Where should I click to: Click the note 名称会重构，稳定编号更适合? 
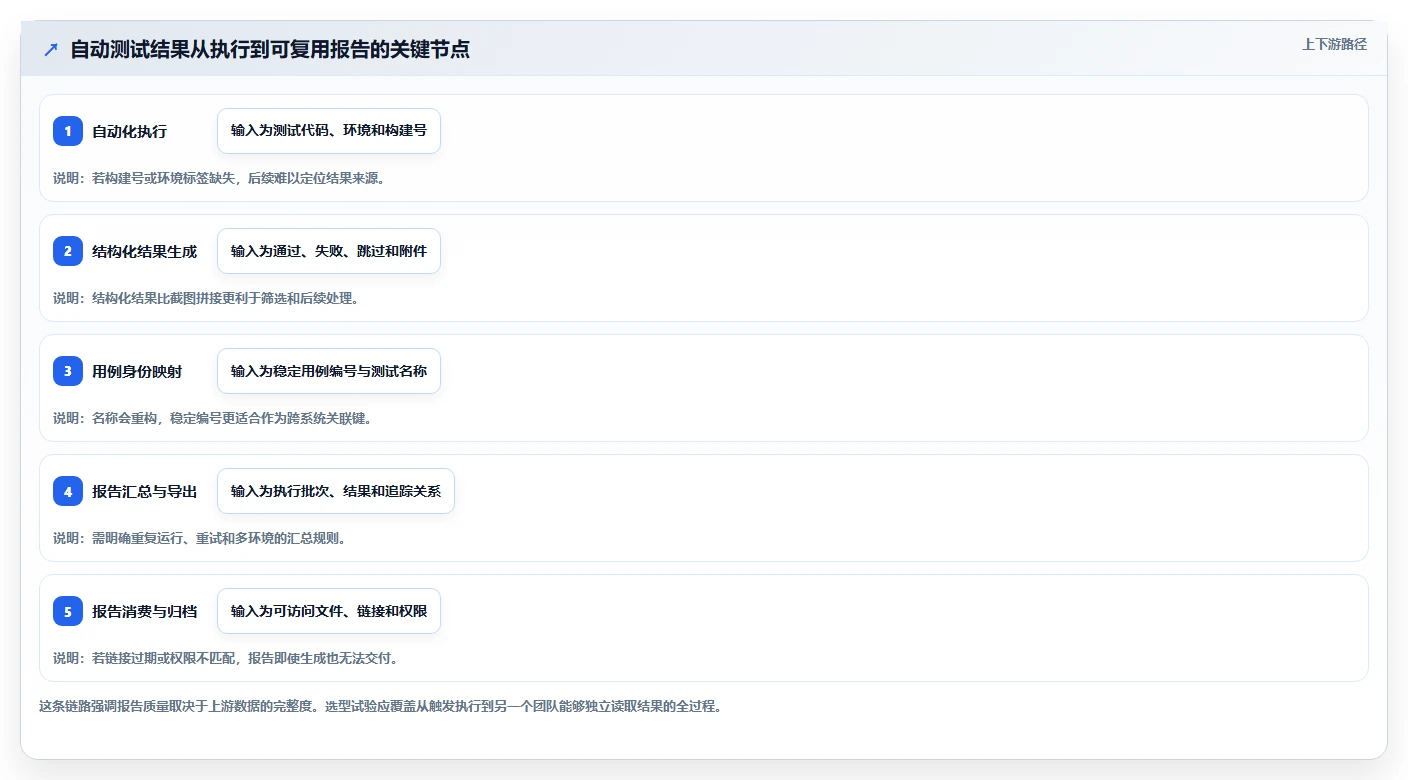pyautogui.click(x=213, y=418)
